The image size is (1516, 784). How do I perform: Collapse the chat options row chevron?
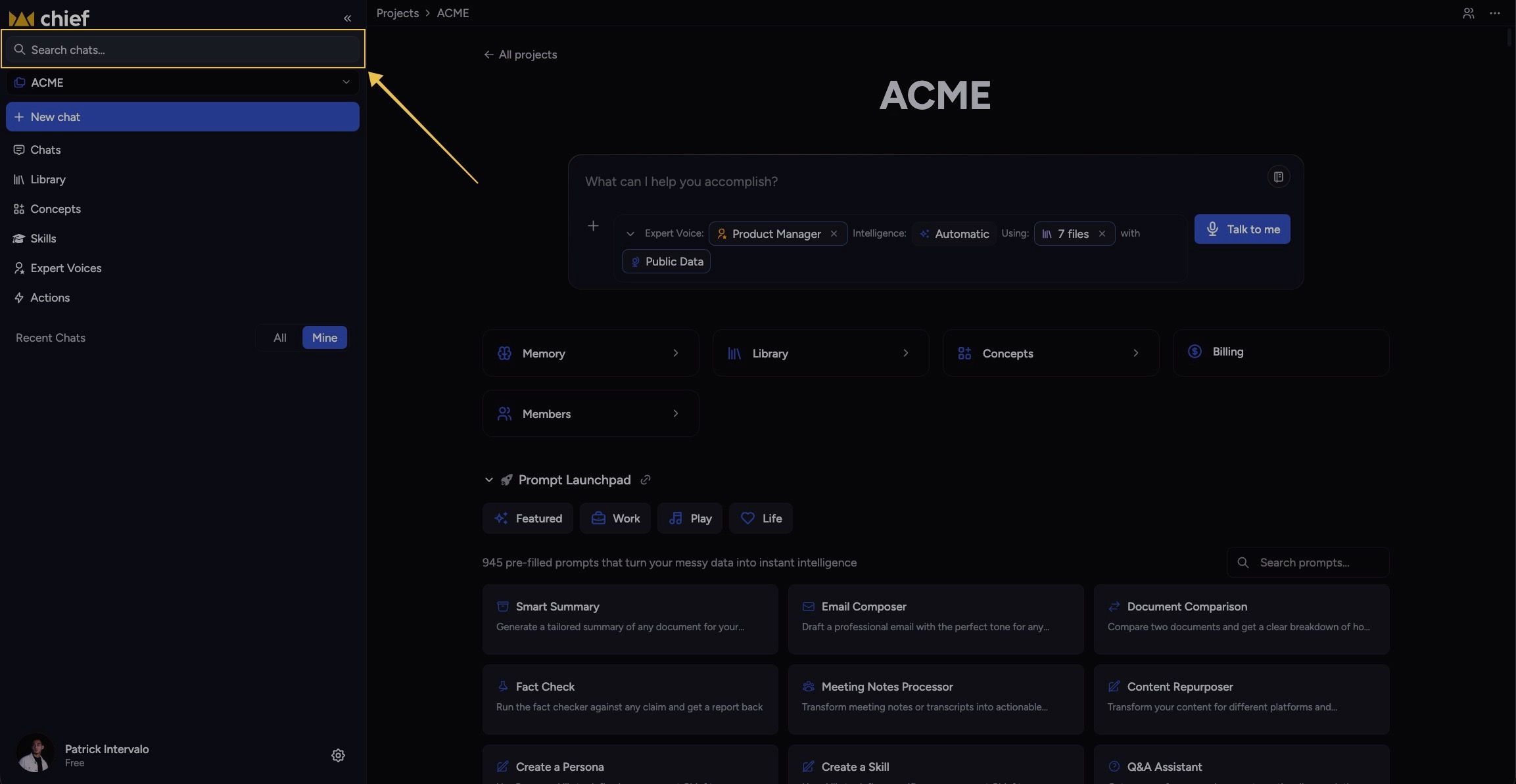click(630, 234)
